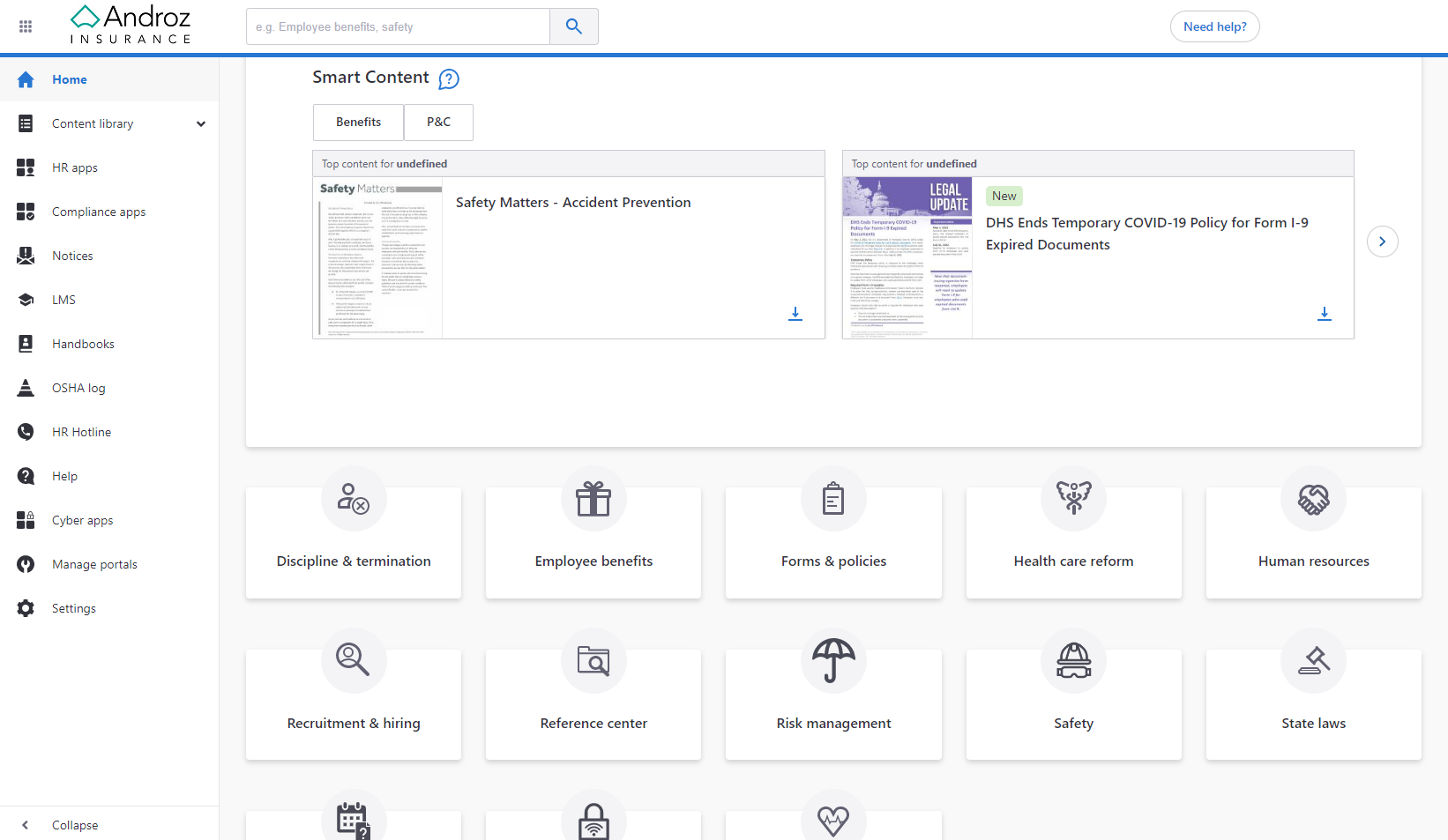The width and height of the screenshot is (1448, 840).
Task: Click the Compliance apps sidebar icon
Action: [x=26, y=212]
